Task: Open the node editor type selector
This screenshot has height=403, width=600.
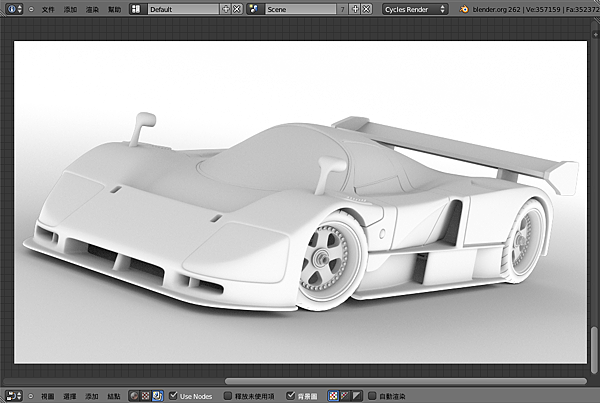Action: click(x=15, y=396)
